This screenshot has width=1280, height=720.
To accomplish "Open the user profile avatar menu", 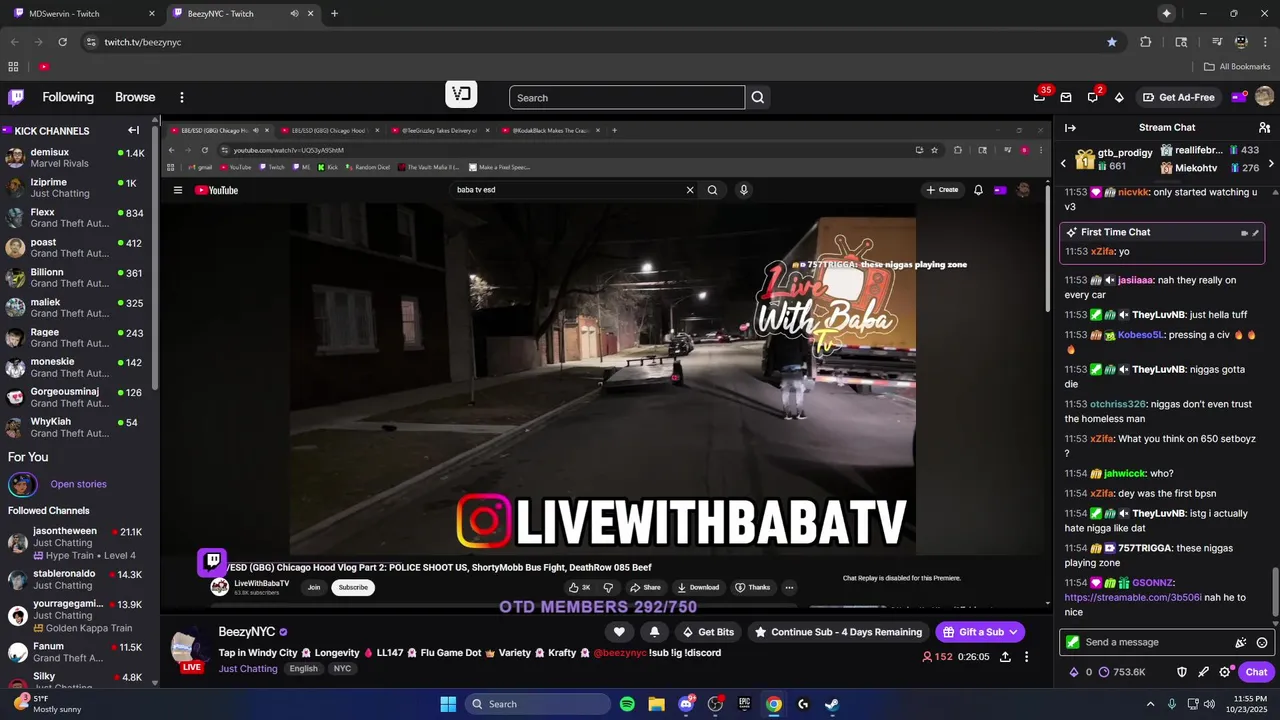I will [1264, 97].
